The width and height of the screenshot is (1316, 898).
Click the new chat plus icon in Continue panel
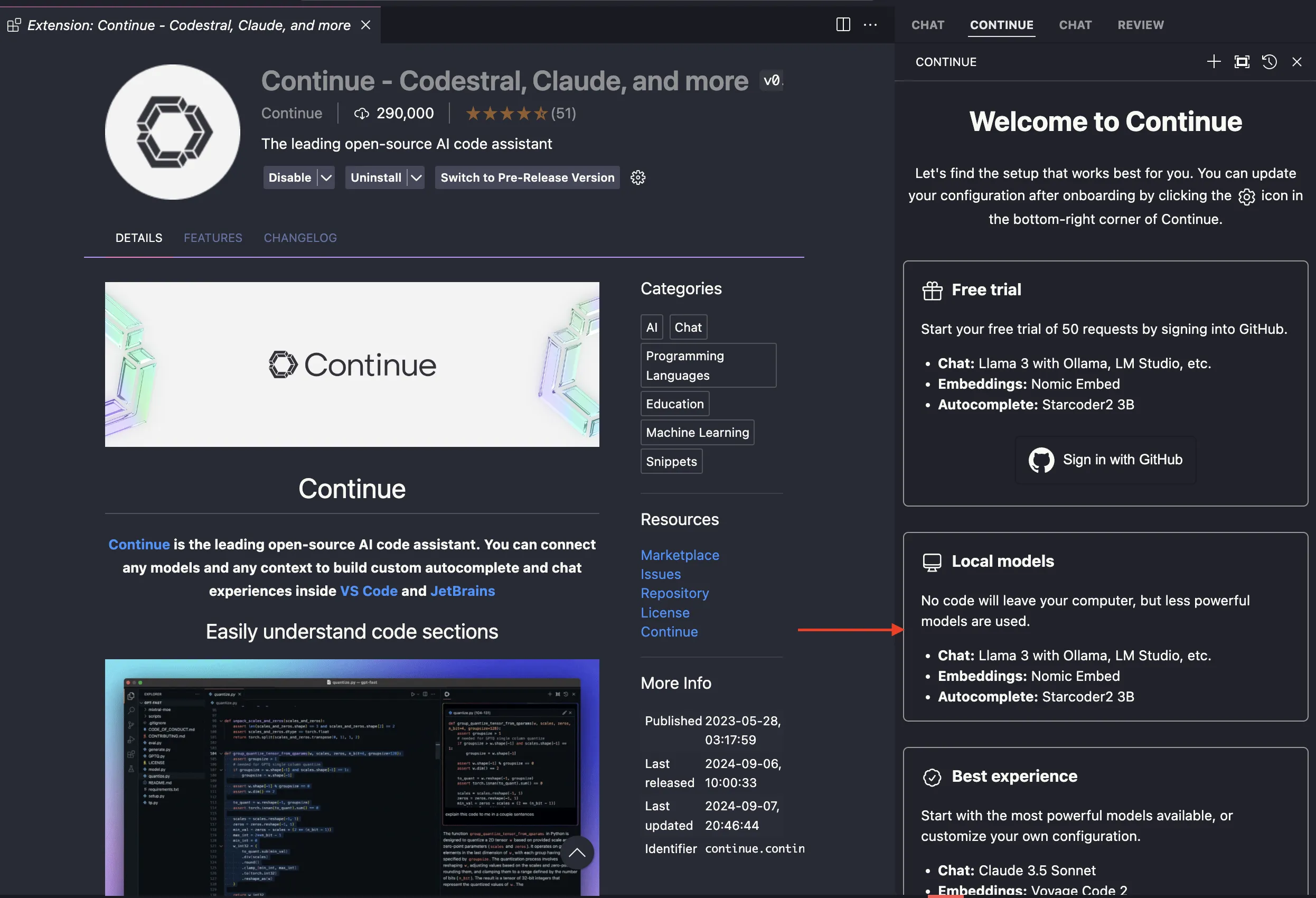pos(1214,62)
